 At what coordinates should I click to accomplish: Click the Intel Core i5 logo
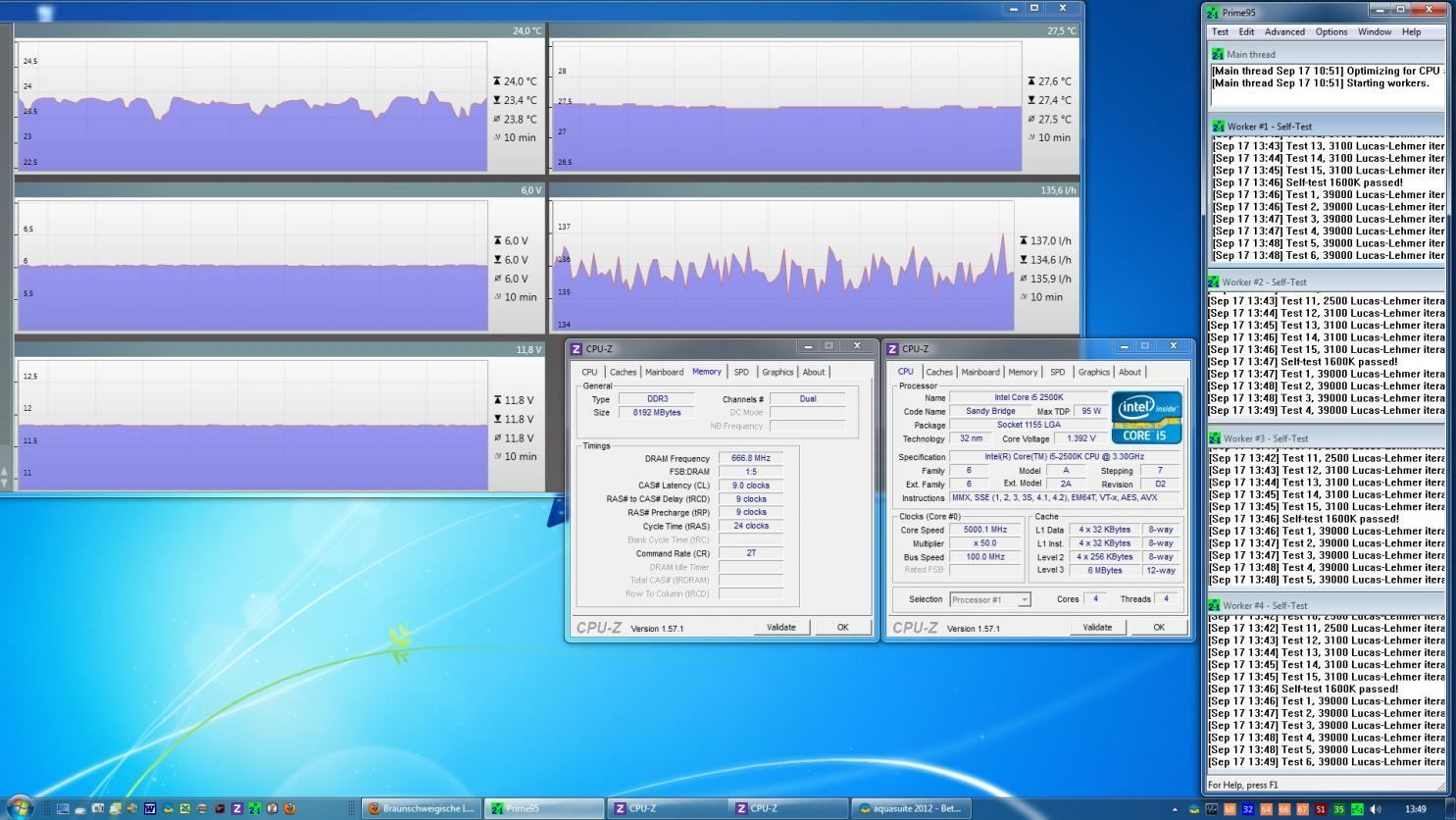tap(1146, 417)
